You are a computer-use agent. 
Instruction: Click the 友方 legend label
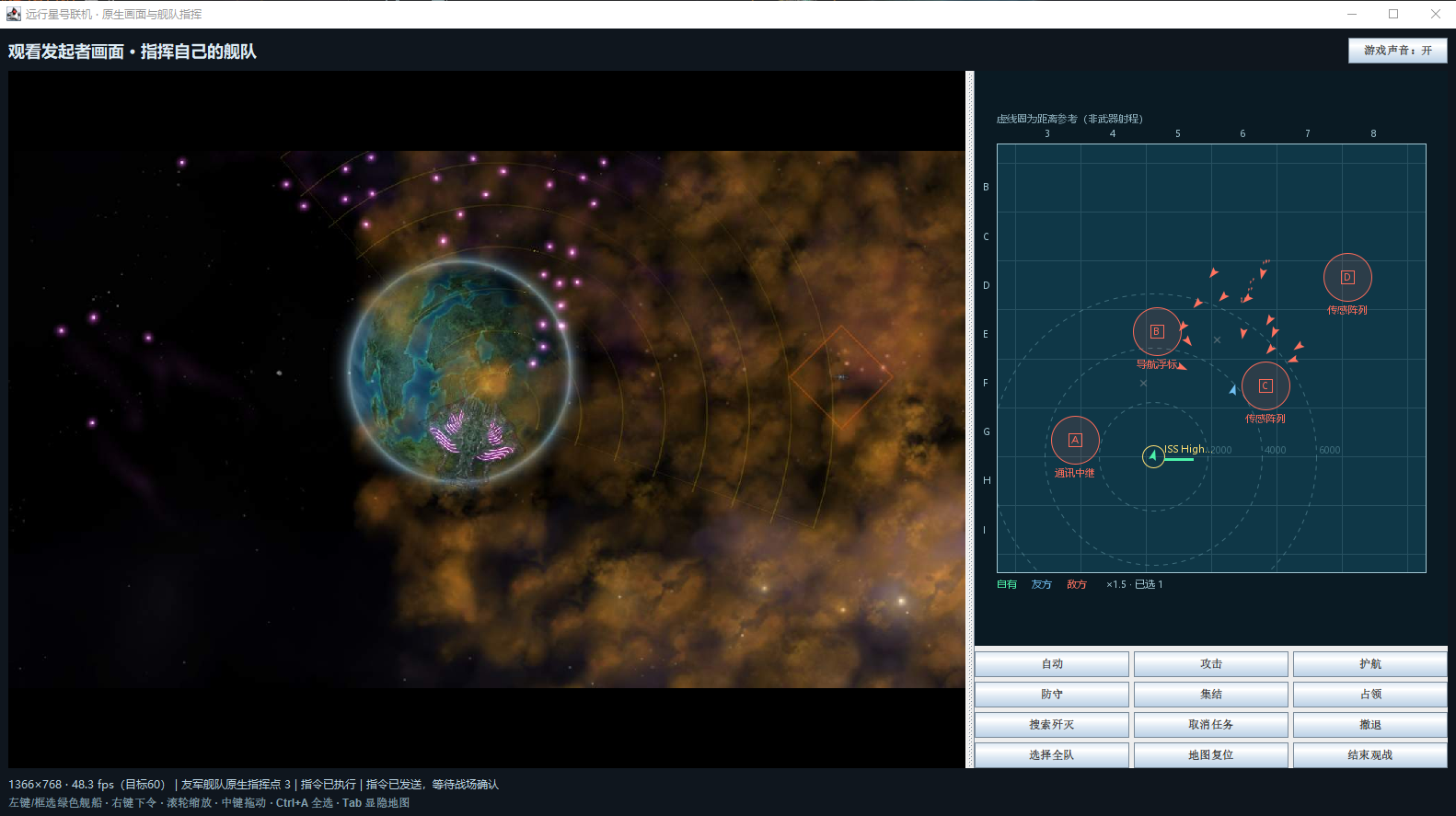coord(1042,584)
